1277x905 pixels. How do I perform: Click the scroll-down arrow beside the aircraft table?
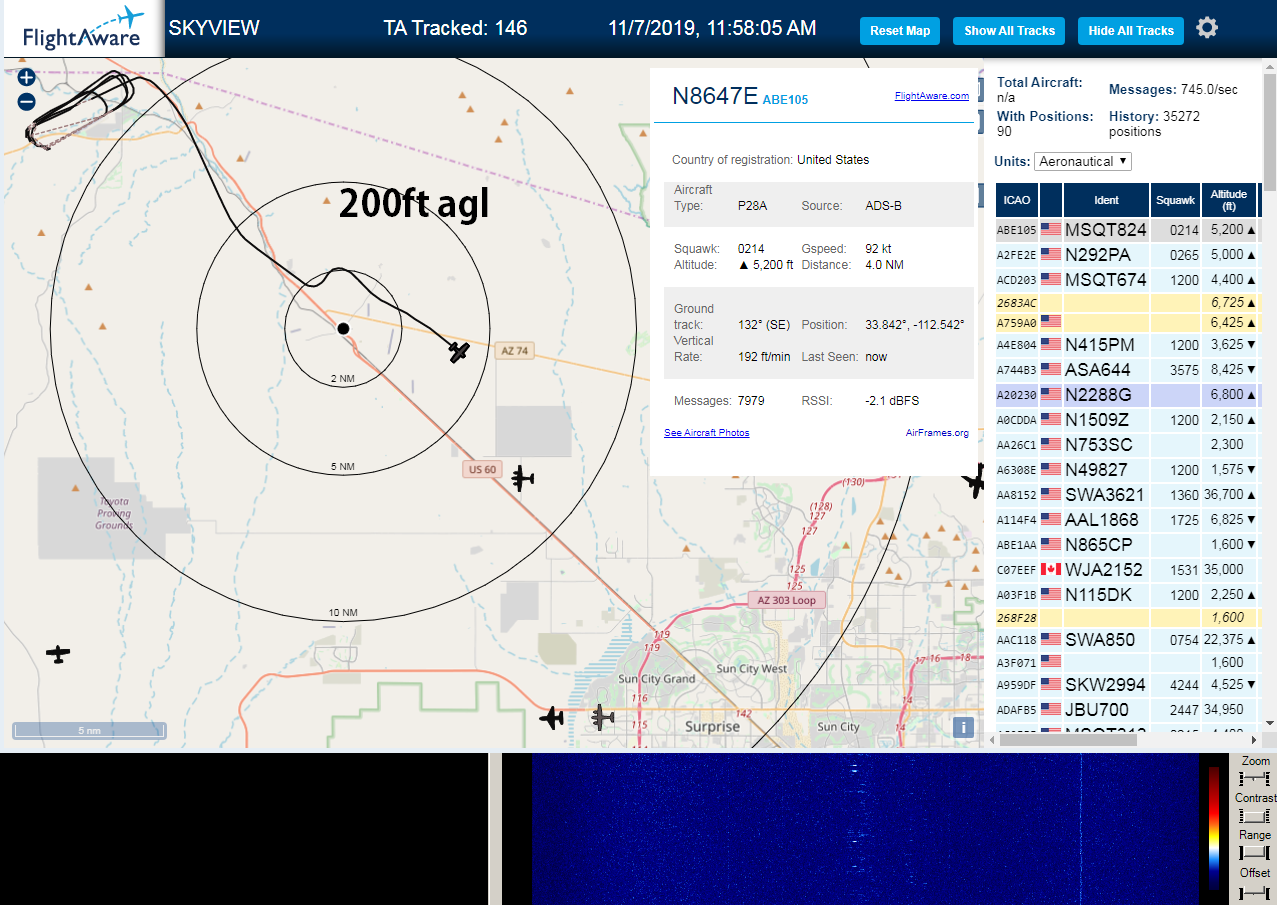tap(1270, 723)
